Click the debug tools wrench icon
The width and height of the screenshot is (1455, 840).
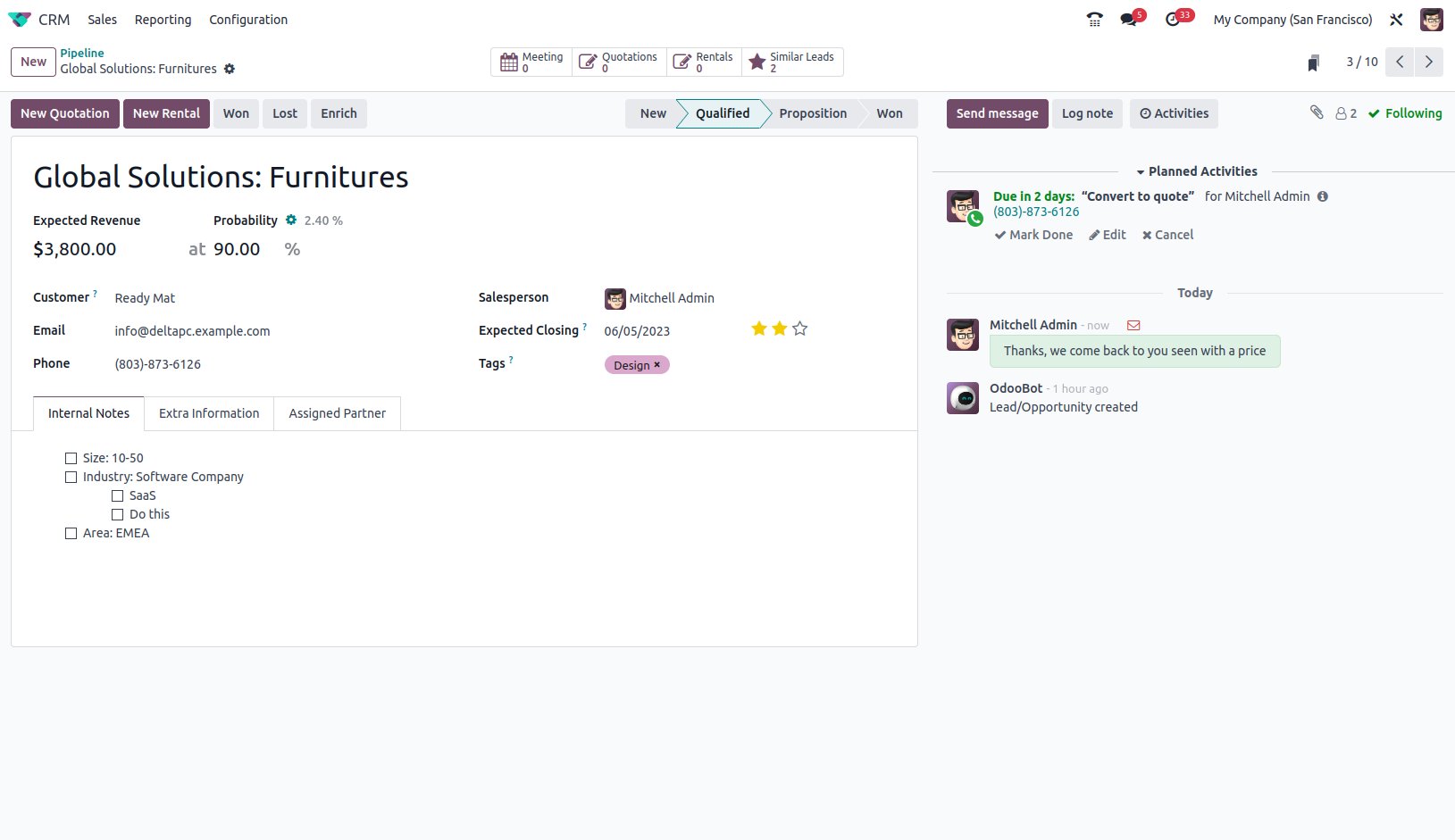pyautogui.click(x=1396, y=20)
